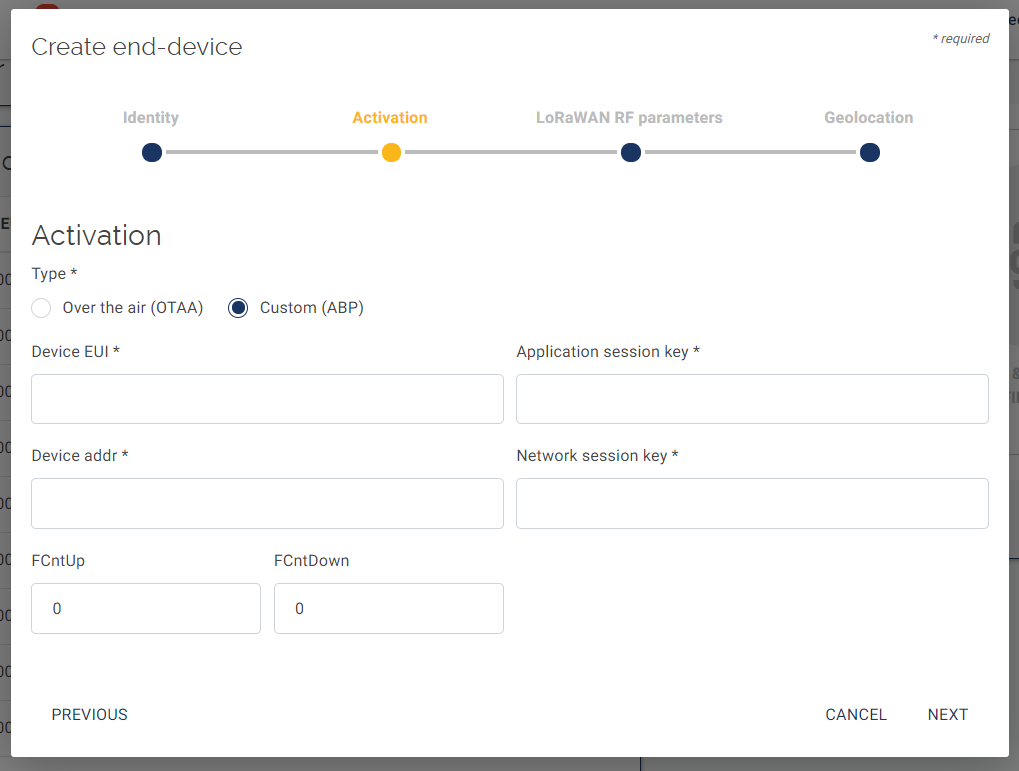
Task: Select the FCntDown counter field
Action: point(388,608)
